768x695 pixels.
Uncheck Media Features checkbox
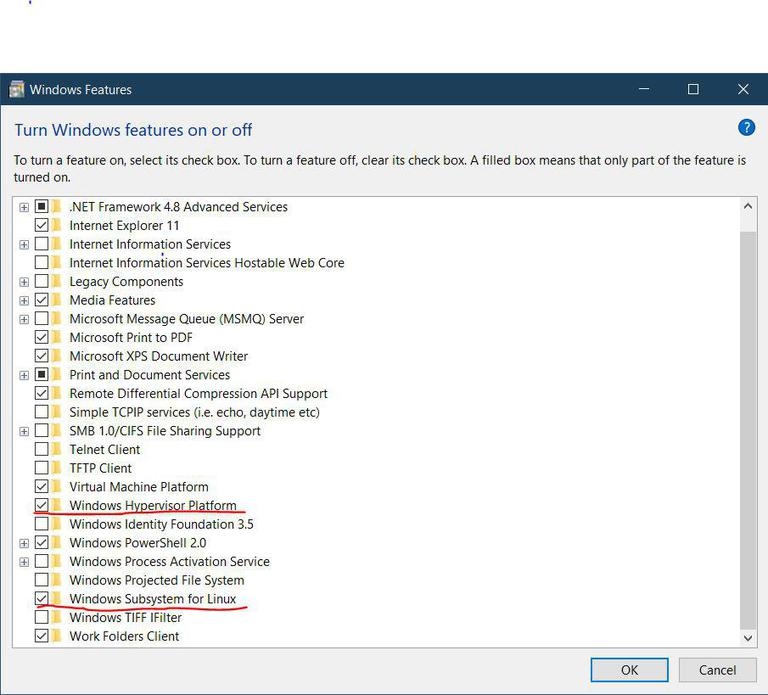[x=42, y=300]
